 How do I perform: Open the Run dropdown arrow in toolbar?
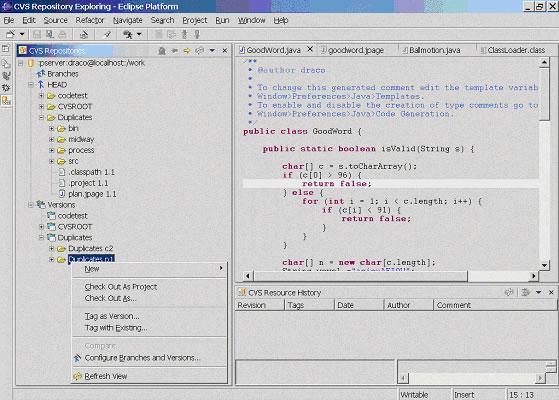[139, 34]
